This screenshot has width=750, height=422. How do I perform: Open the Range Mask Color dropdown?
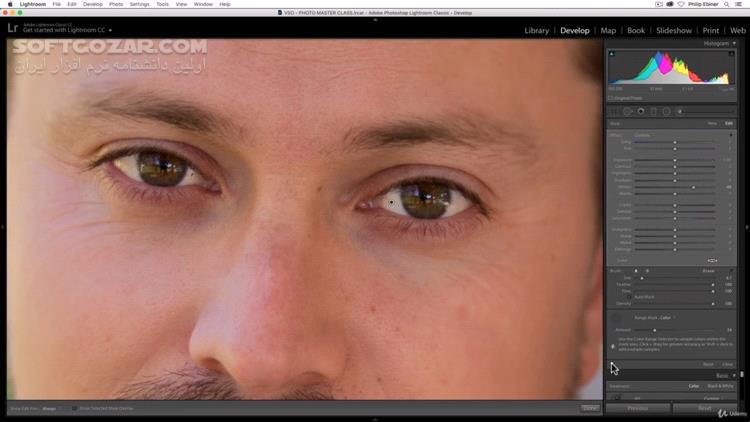coord(666,318)
